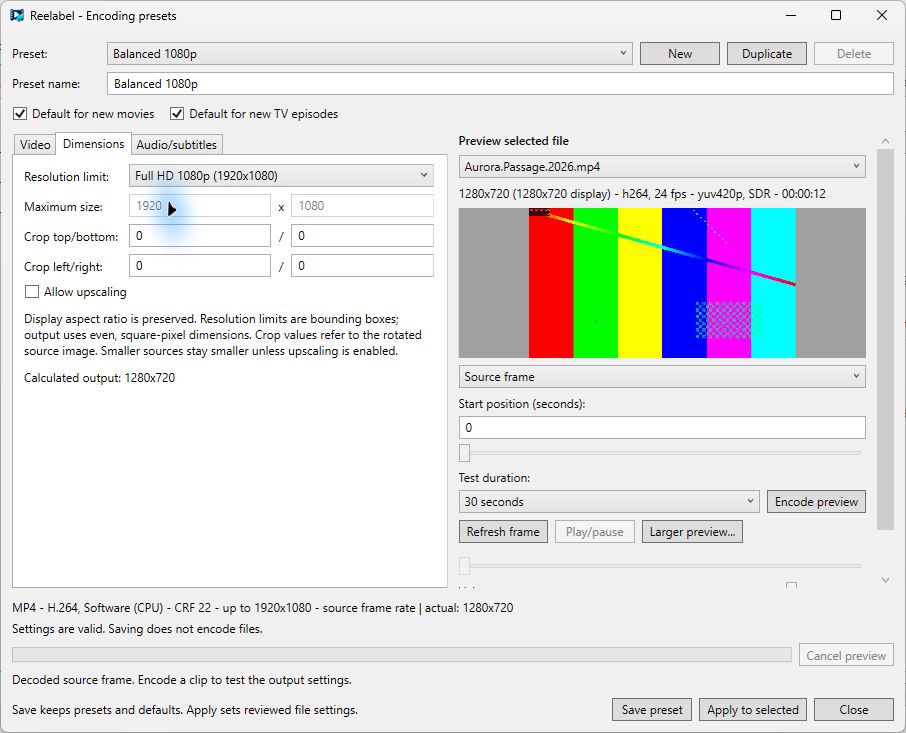The width and height of the screenshot is (906, 733).
Task: Toggle Default for new TV episodes checkbox
Action: pos(177,114)
